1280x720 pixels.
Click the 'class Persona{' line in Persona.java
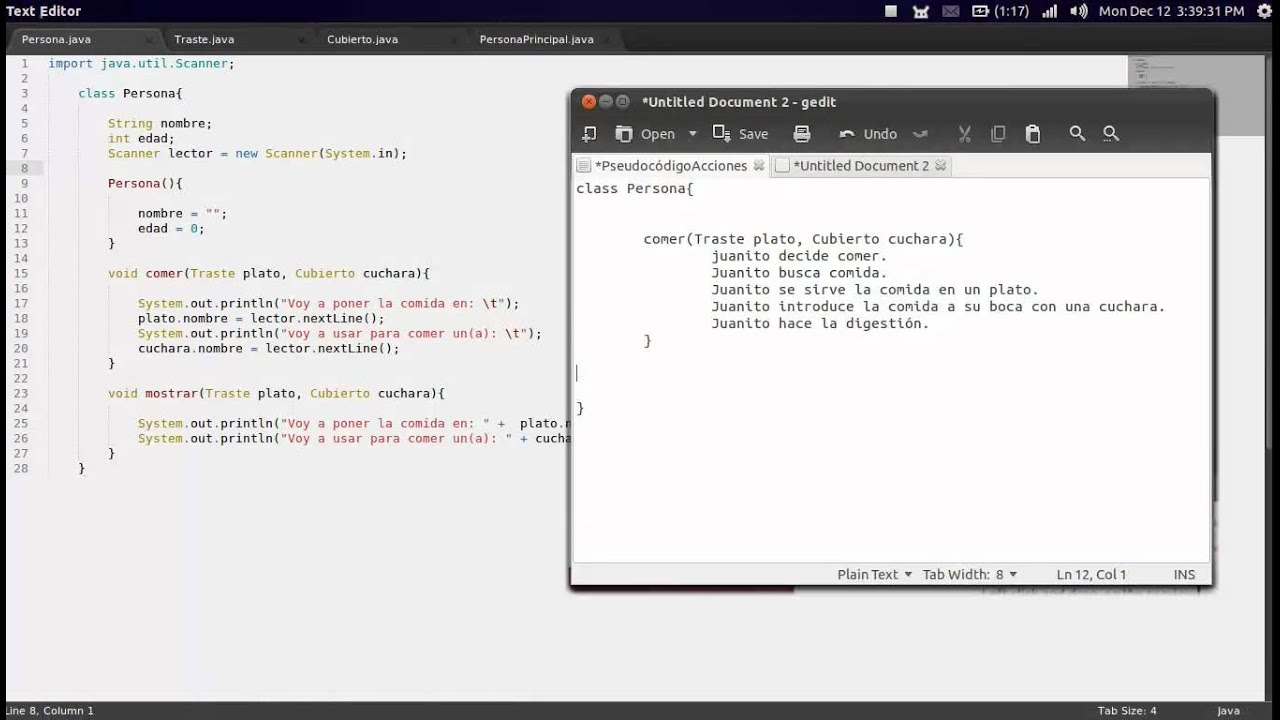130,93
